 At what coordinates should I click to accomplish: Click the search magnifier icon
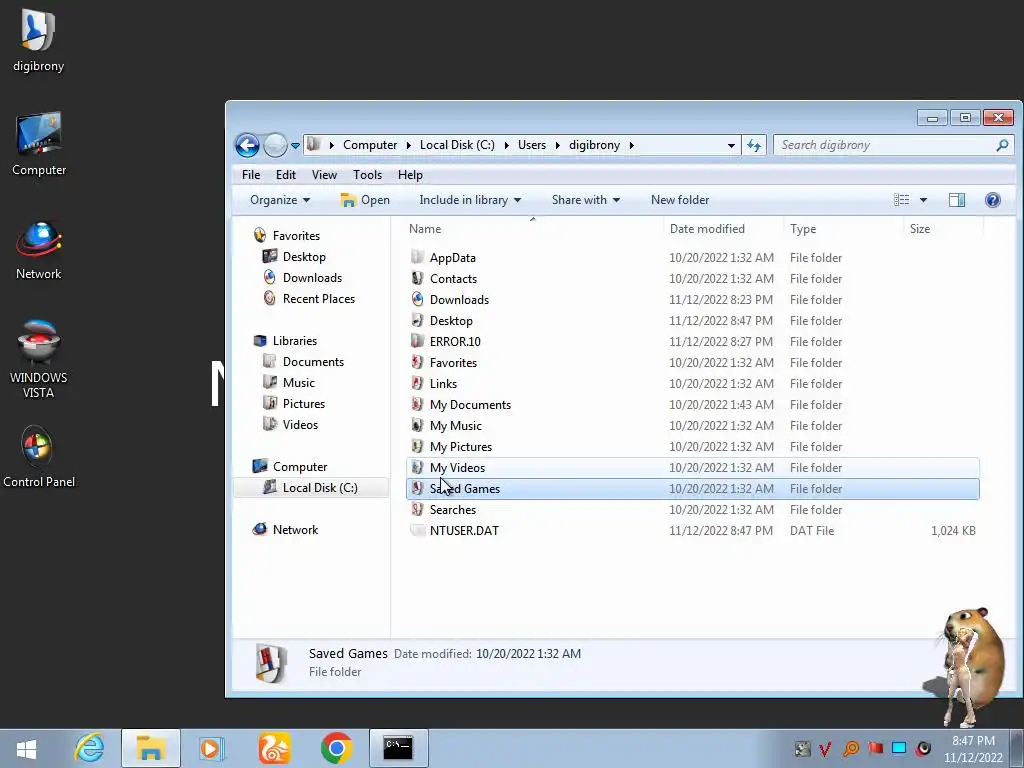(x=1002, y=145)
